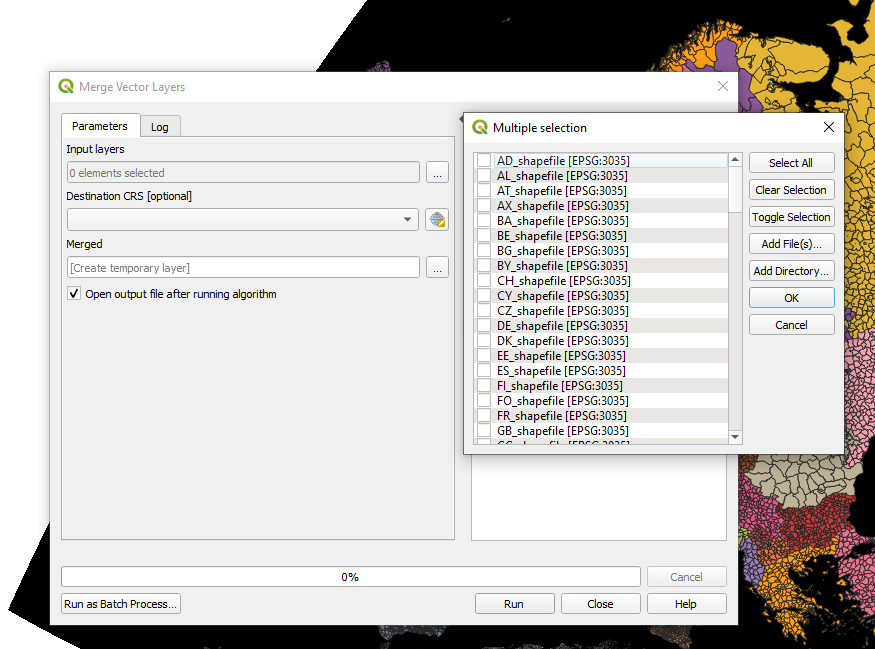Expand the Destination CRS dropdown
875x649 pixels.
point(407,220)
